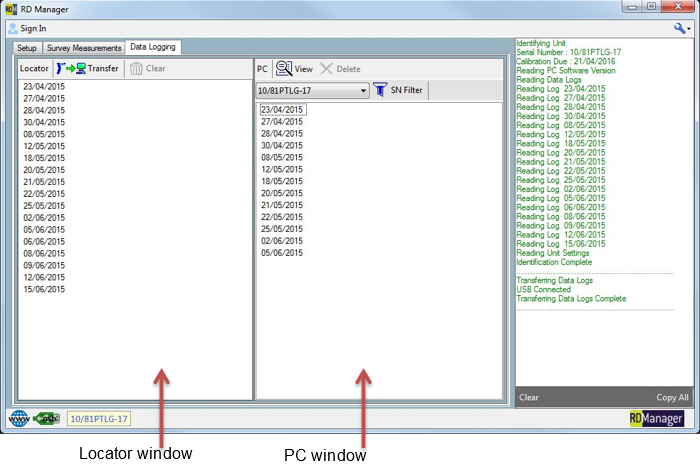The image size is (700, 468).
Task: Switch to the Setup tab
Action: tap(27, 48)
